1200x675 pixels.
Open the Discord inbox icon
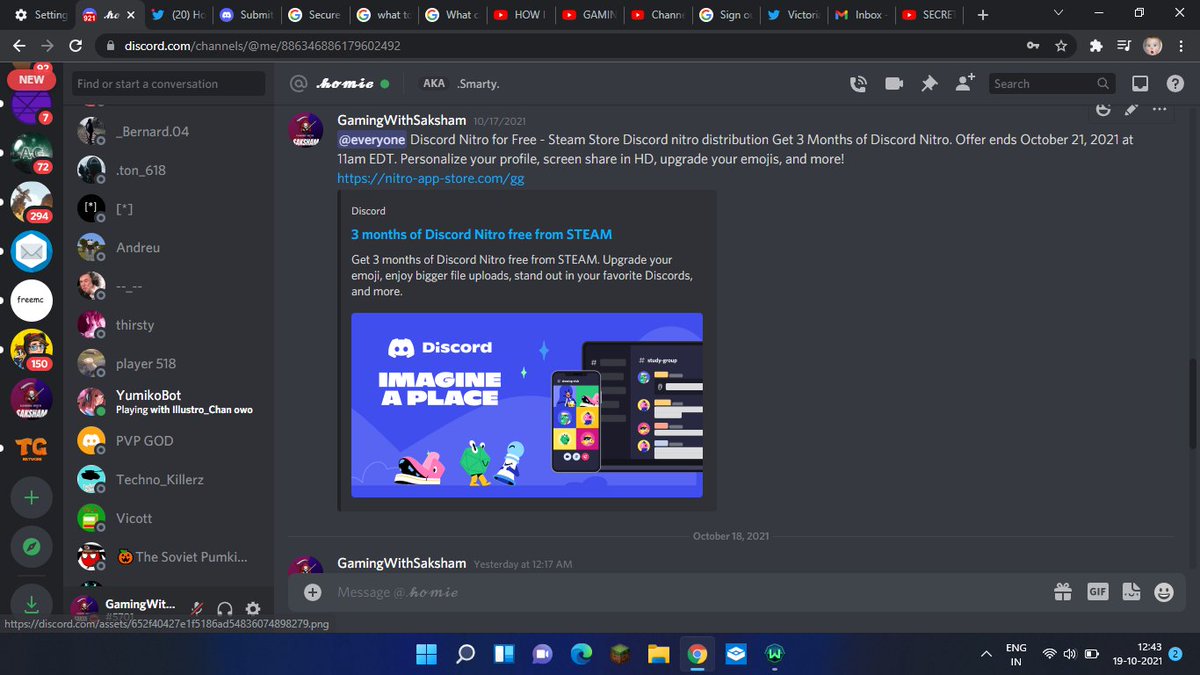[1140, 84]
